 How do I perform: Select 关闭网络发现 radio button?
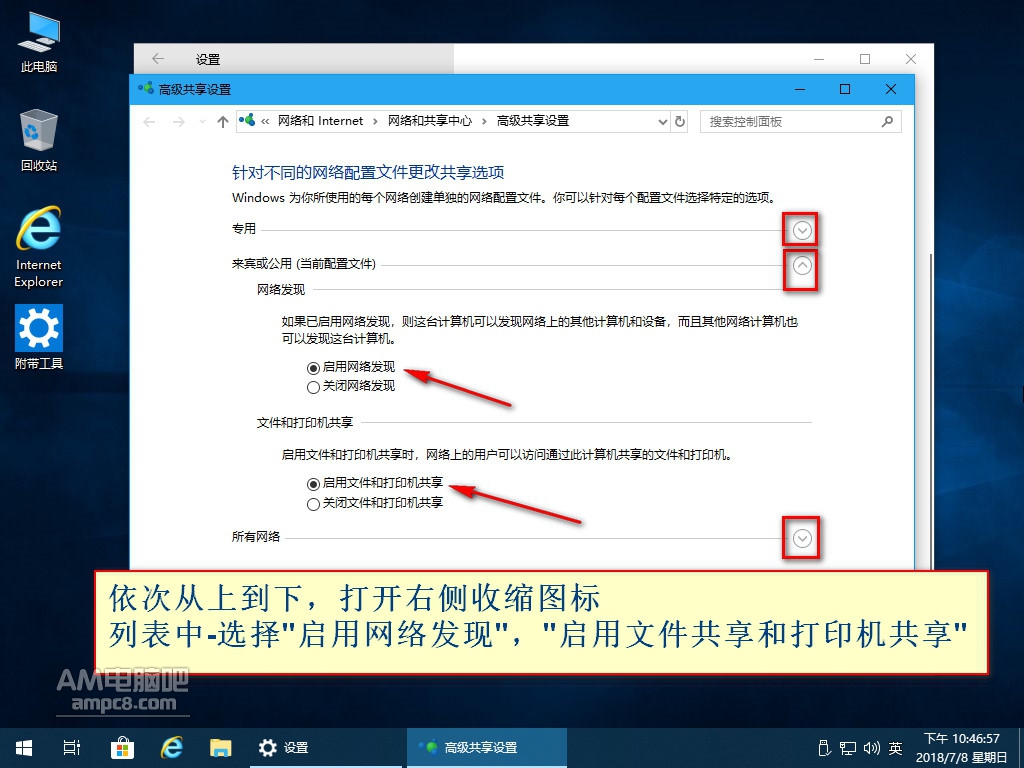[313, 387]
